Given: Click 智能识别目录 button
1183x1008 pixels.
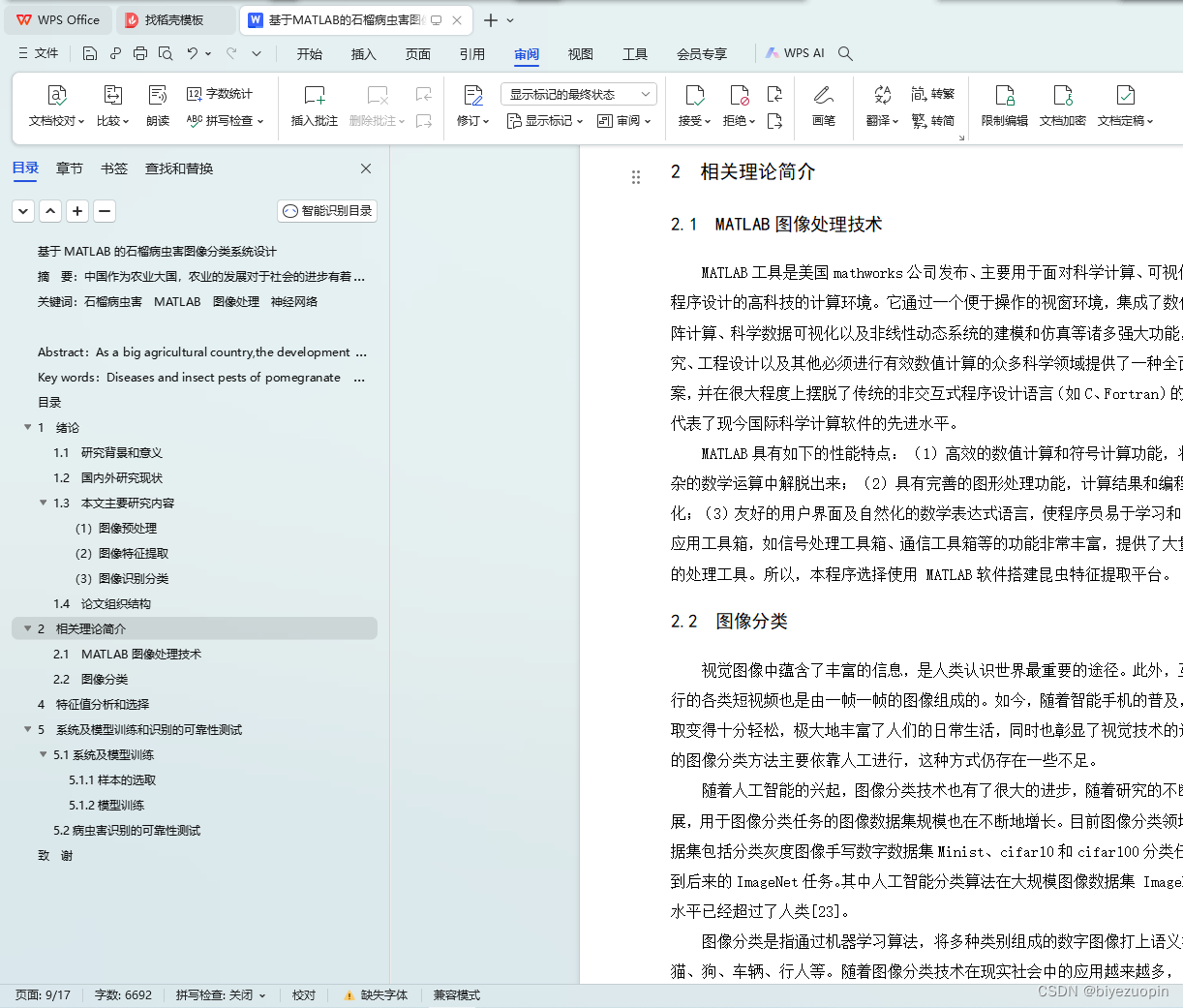Looking at the screenshot, I should [x=327, y=211].
